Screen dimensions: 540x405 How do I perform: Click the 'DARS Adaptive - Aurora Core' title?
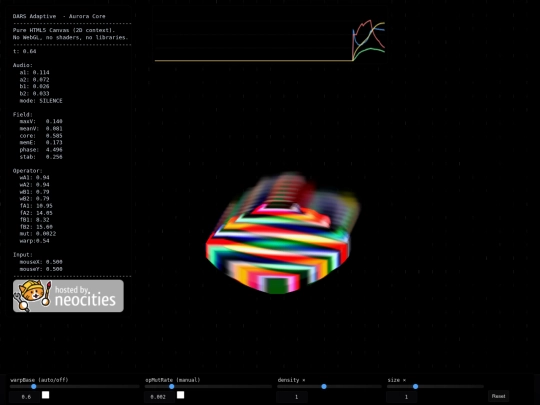click(59, 16)
